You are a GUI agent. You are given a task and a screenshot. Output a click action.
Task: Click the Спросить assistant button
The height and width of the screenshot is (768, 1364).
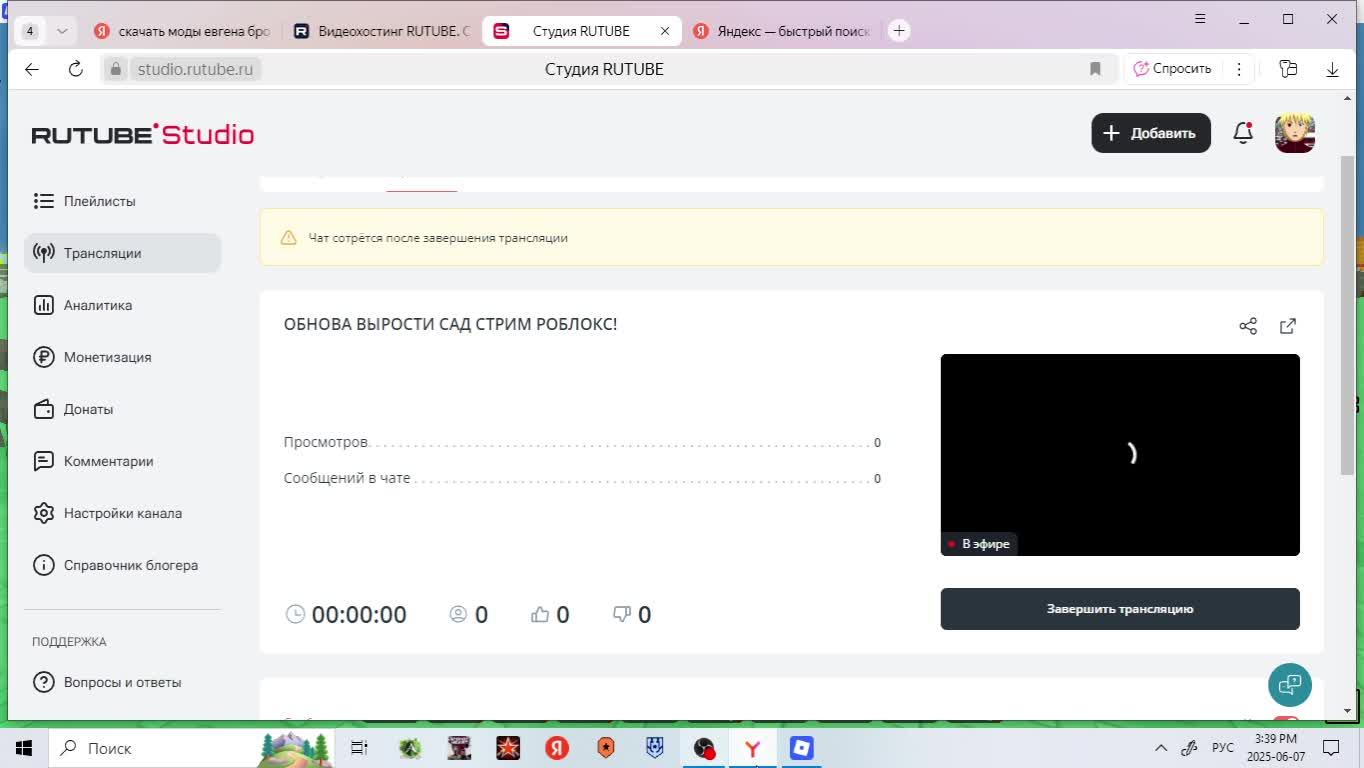click(x=1172, y=69)
